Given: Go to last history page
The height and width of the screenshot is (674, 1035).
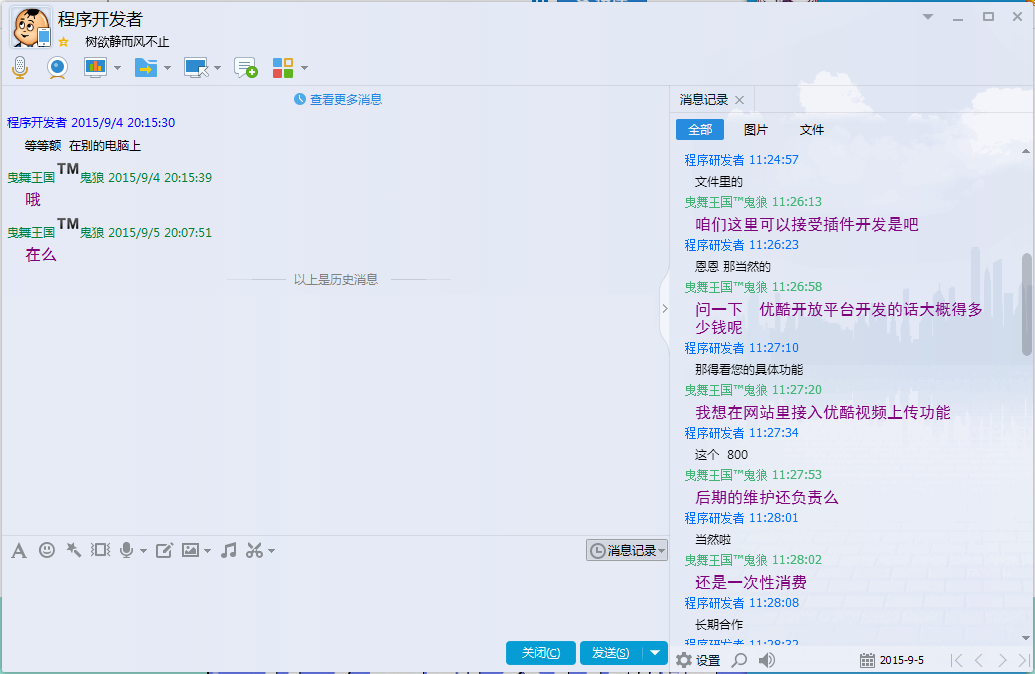Looking at the screenshot, I should (1024, 660).
